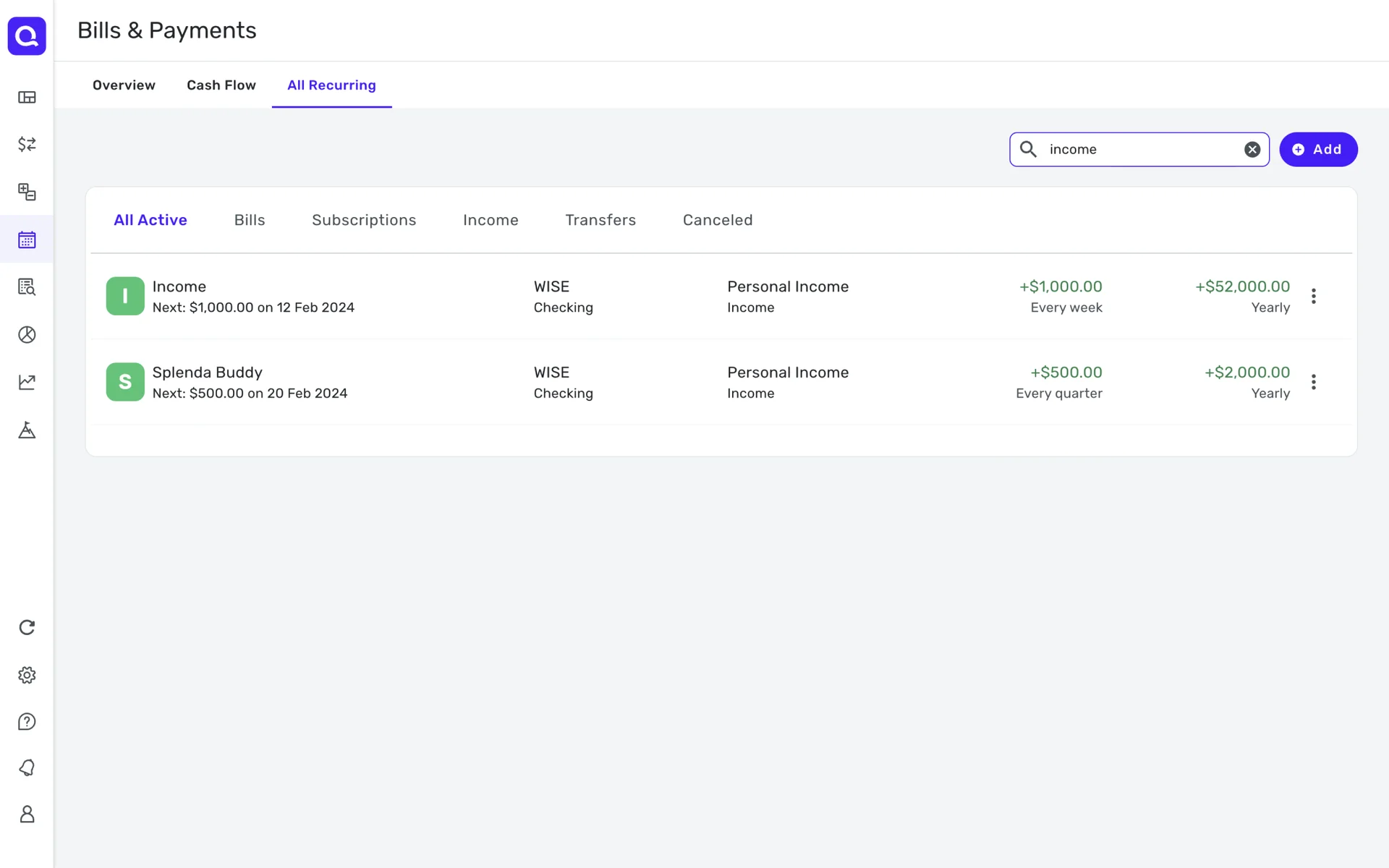This screenshot has width=1389, height=868.
Task: Click the Add button
Action: click(1318, 150)
